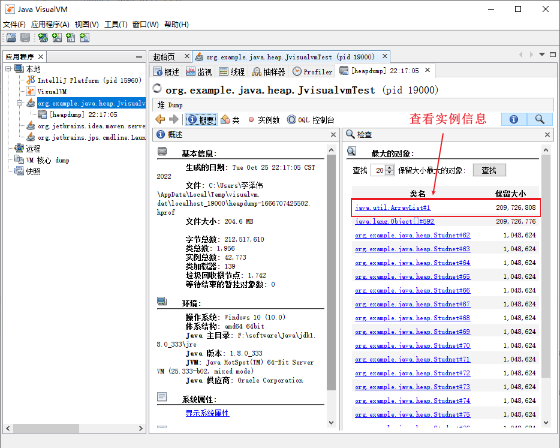
Task: Increase the largest objects count spinner
Action: (x=390, y=168)
